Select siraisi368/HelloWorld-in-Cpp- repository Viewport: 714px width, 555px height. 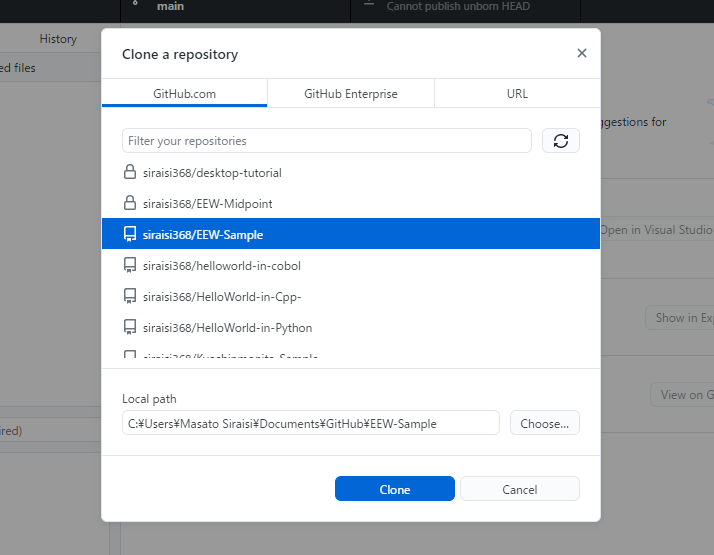pyautogui.click(x=351, y=296)
